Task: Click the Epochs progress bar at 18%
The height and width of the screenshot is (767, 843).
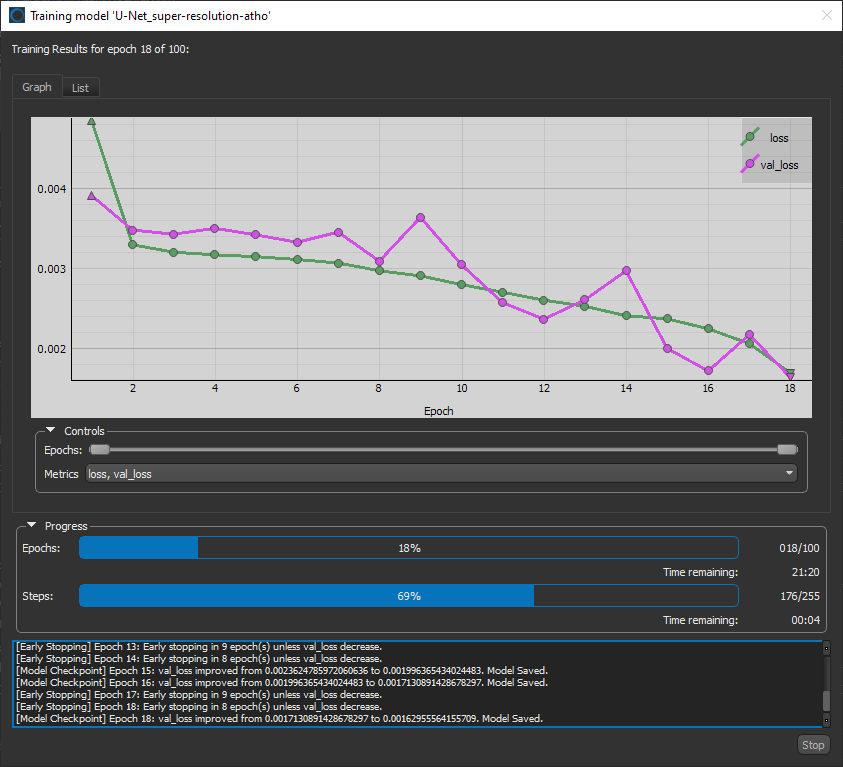Action: (408, 548)
